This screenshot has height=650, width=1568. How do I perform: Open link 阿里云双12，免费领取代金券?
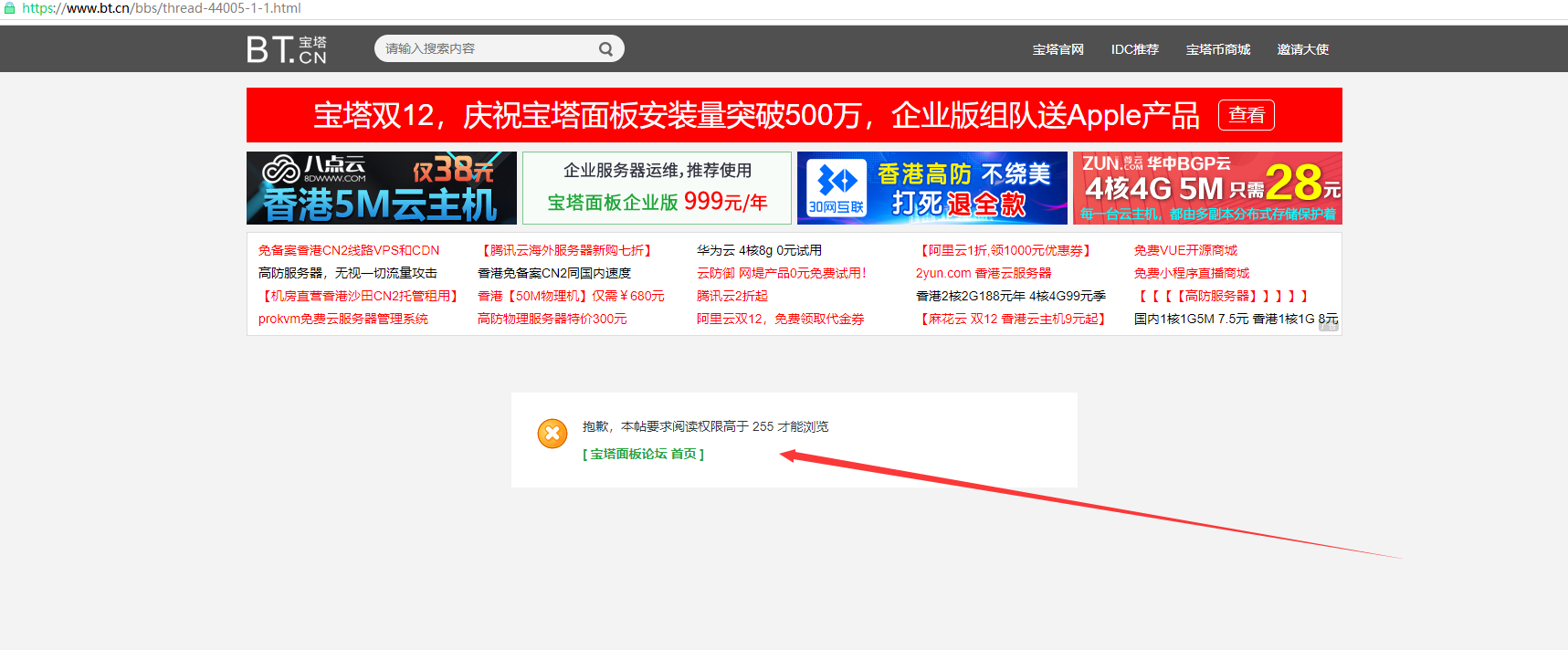click(x=781, y=319)
